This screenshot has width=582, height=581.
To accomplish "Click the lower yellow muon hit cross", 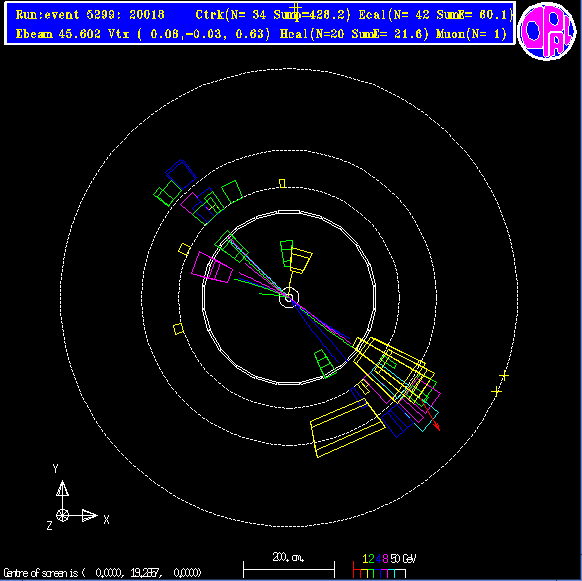I will [496, 391].
